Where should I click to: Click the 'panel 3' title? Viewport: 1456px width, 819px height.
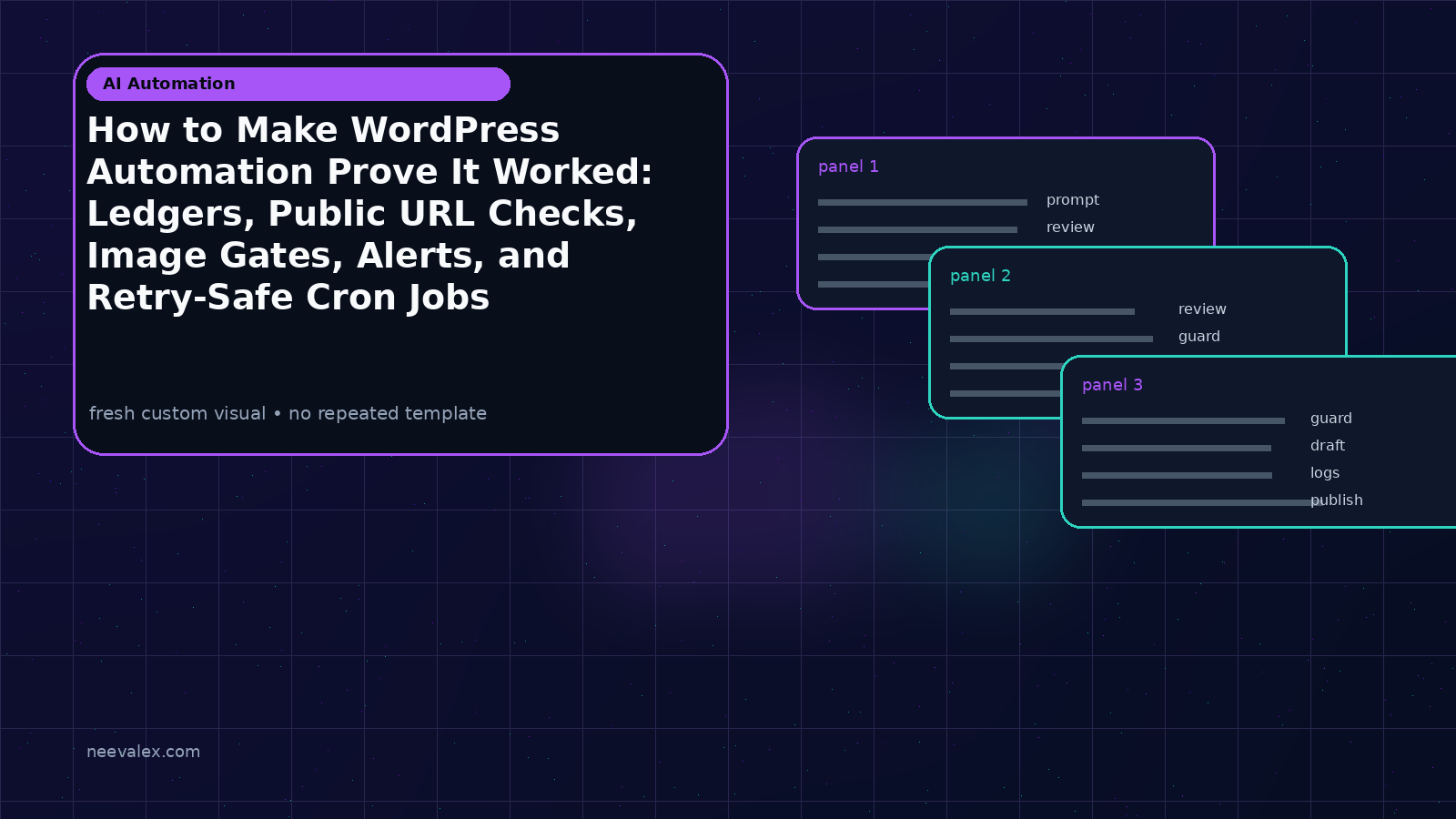click(x=1112, y=385)
